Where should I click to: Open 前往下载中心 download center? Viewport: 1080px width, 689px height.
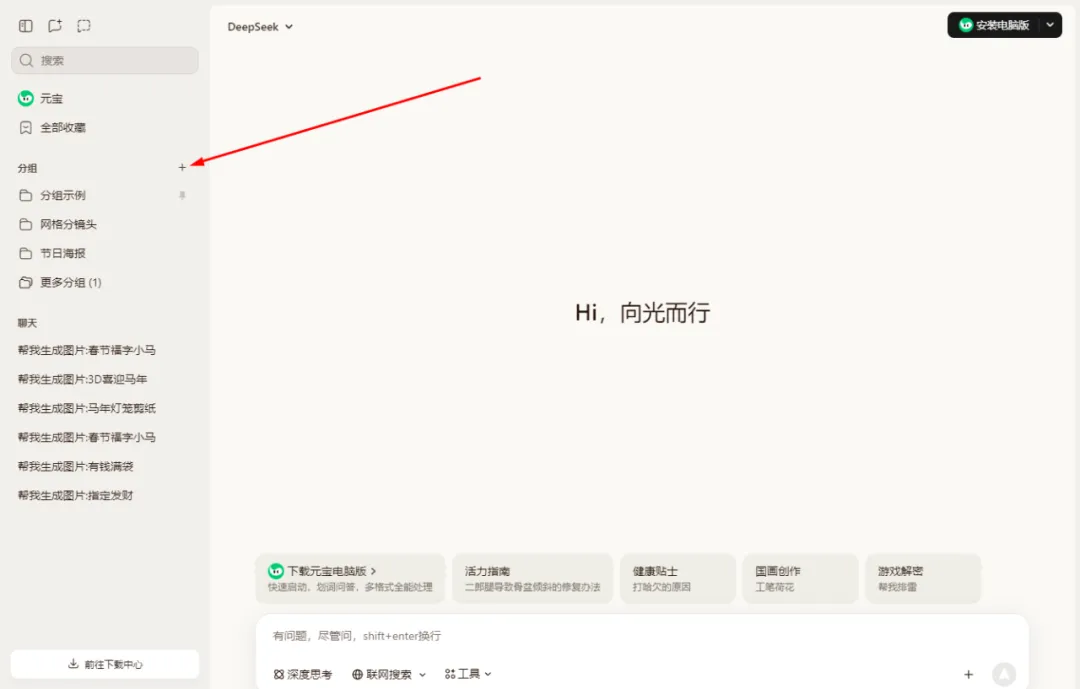coord(104,663)
